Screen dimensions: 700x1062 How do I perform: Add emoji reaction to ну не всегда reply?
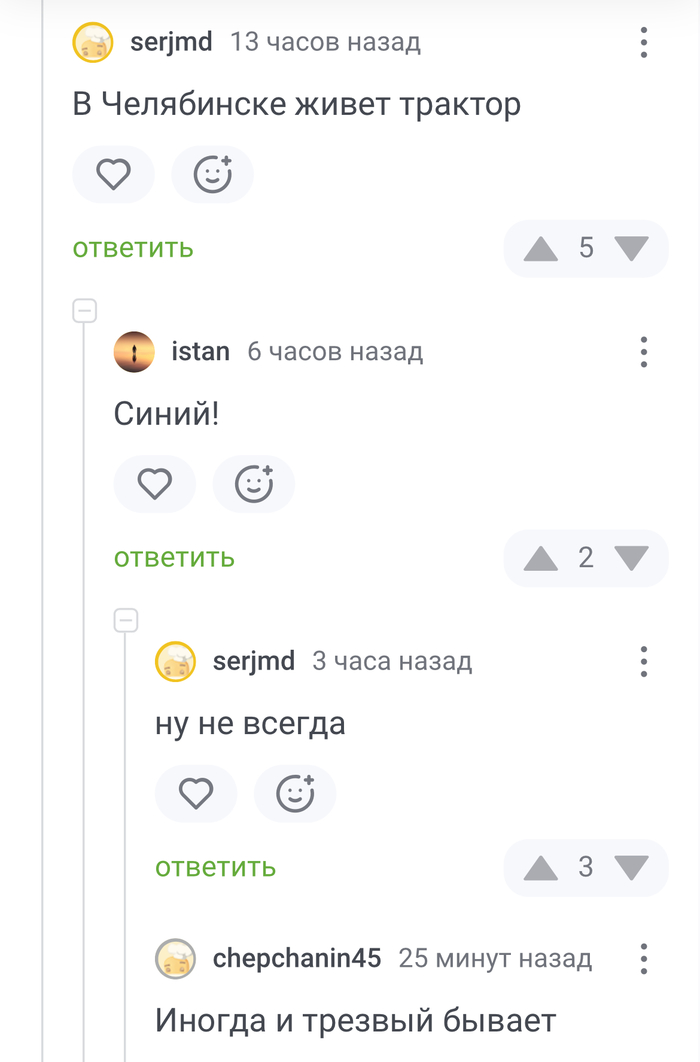294,793
